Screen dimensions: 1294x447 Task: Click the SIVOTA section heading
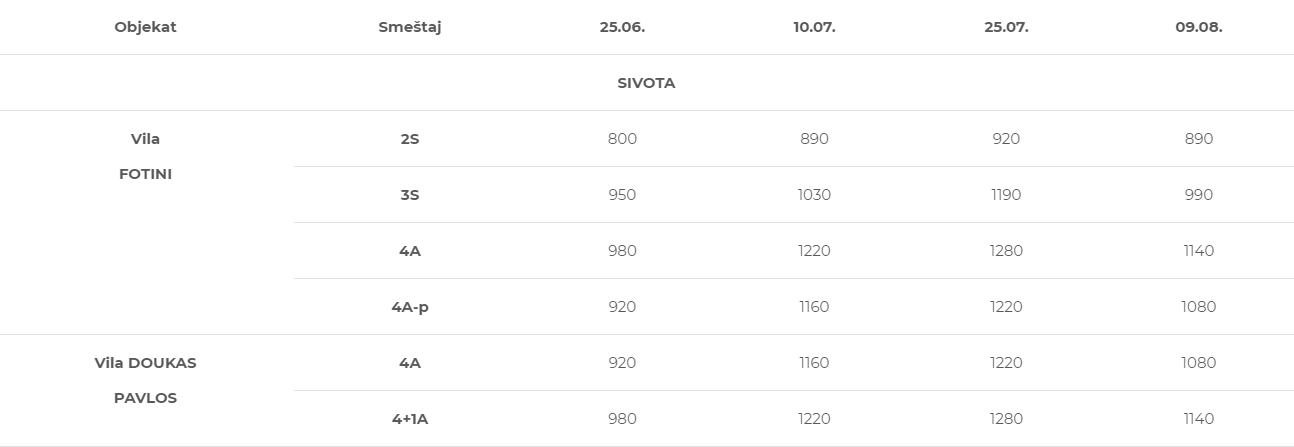pyautogui.click(x=646, y=83)
